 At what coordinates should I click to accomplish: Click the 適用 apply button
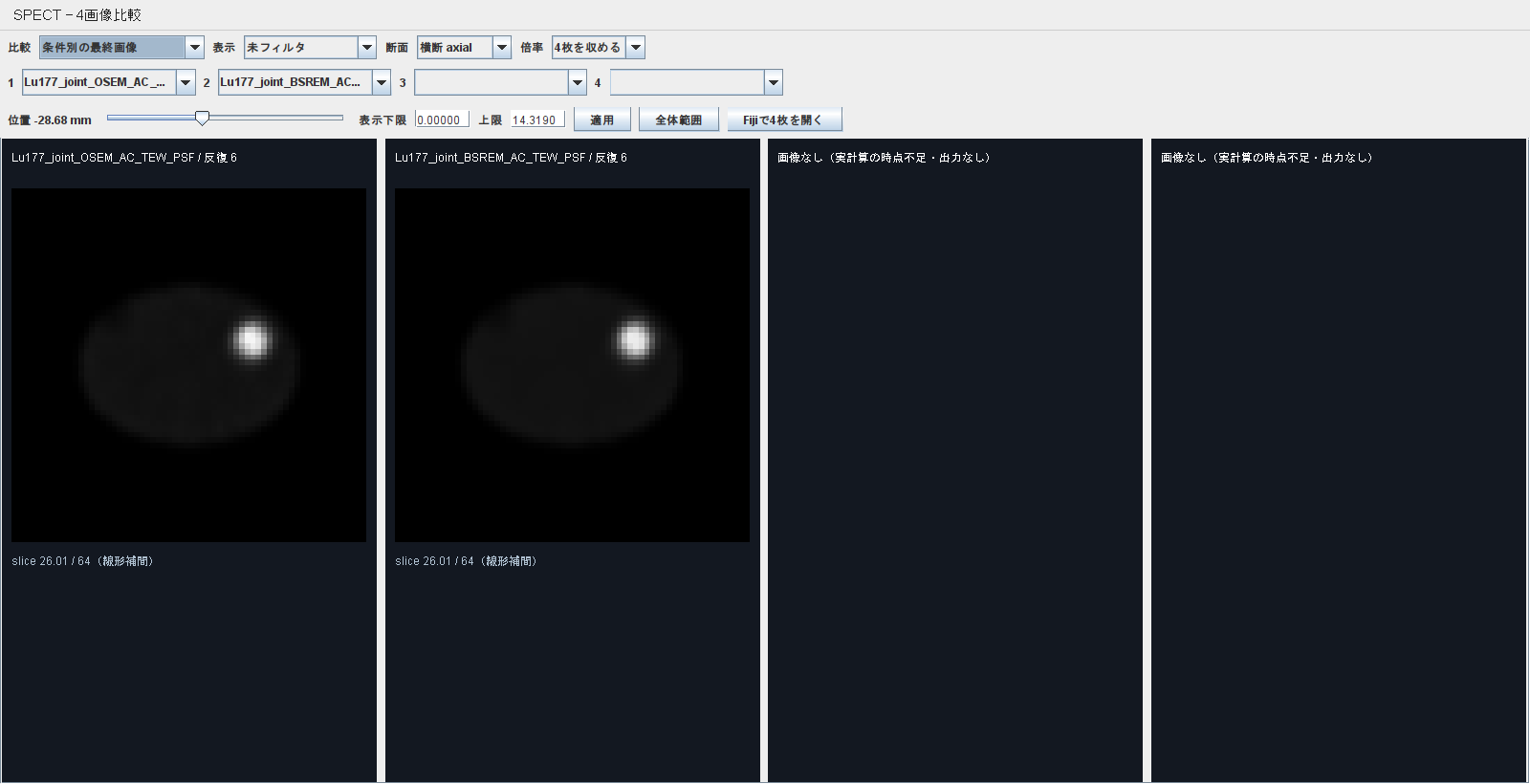[x=602, y=120]
